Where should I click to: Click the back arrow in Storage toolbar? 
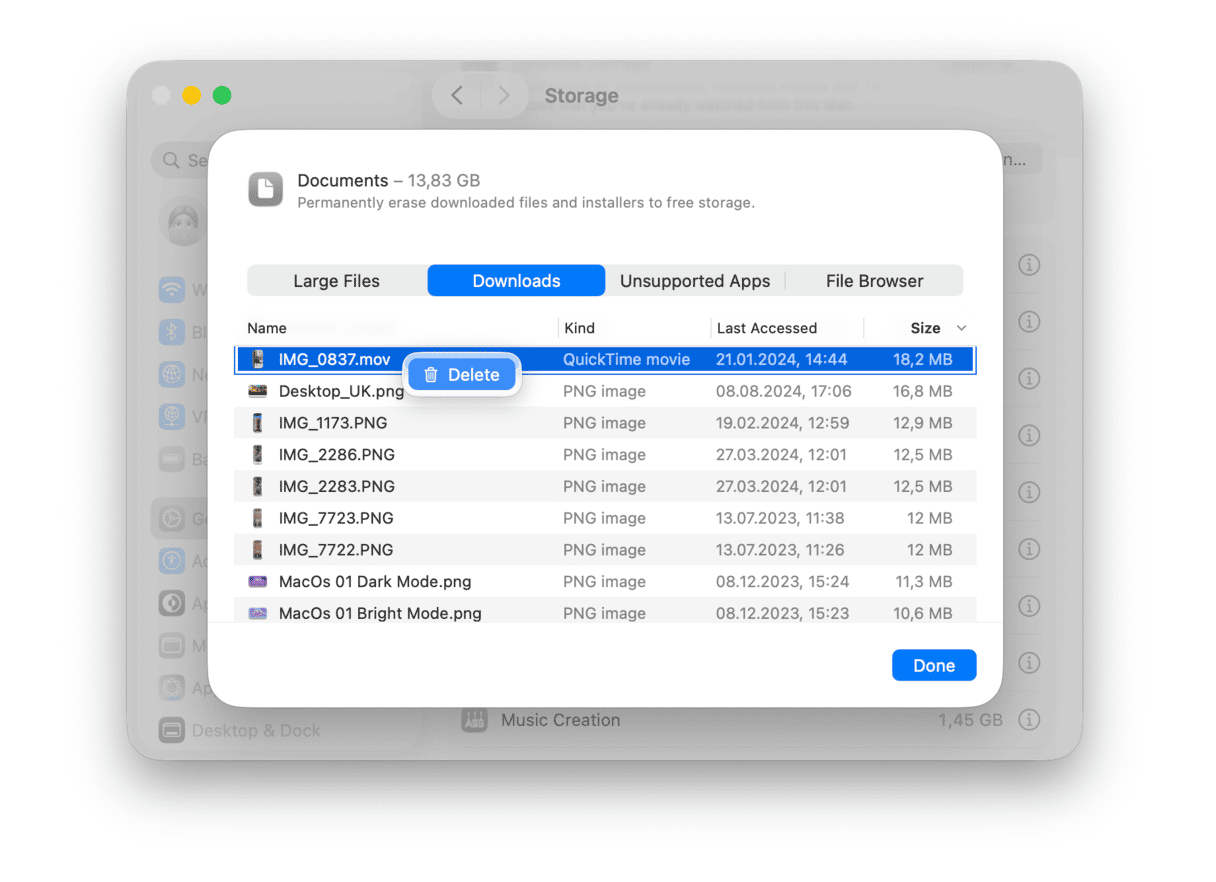[x=457, y=95]
